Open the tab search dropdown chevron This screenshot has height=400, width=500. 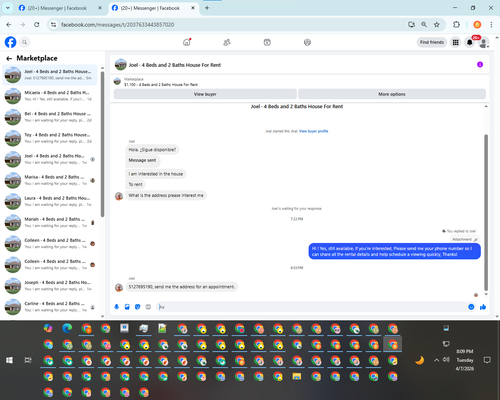8,8
